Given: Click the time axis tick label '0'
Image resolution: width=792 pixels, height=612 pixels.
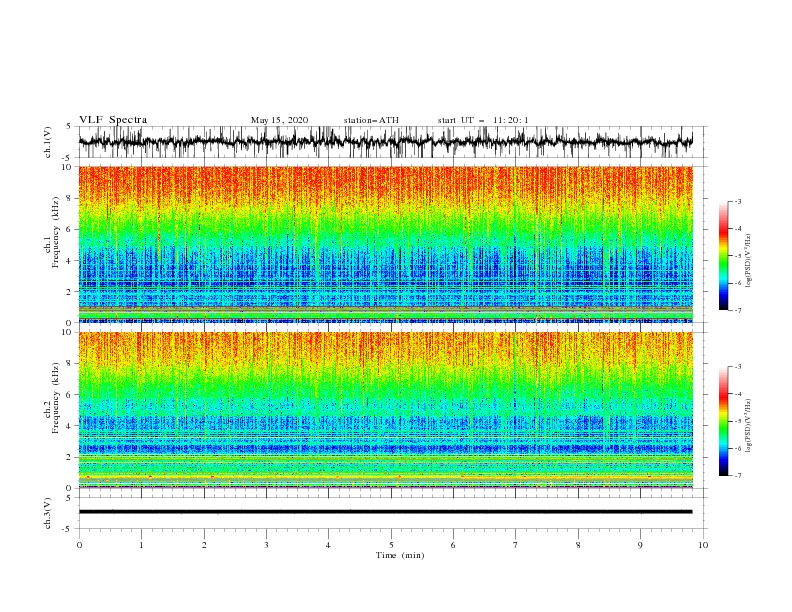Looking at the screenshot, I should click(79, 545).
